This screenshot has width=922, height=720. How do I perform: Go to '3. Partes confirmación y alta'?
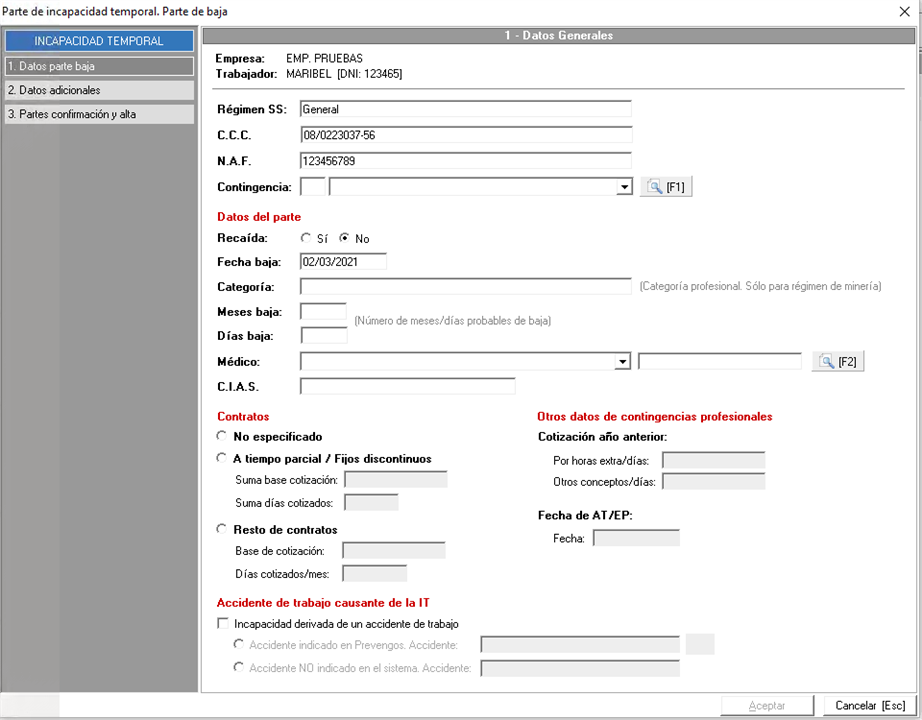coord(99,114)
